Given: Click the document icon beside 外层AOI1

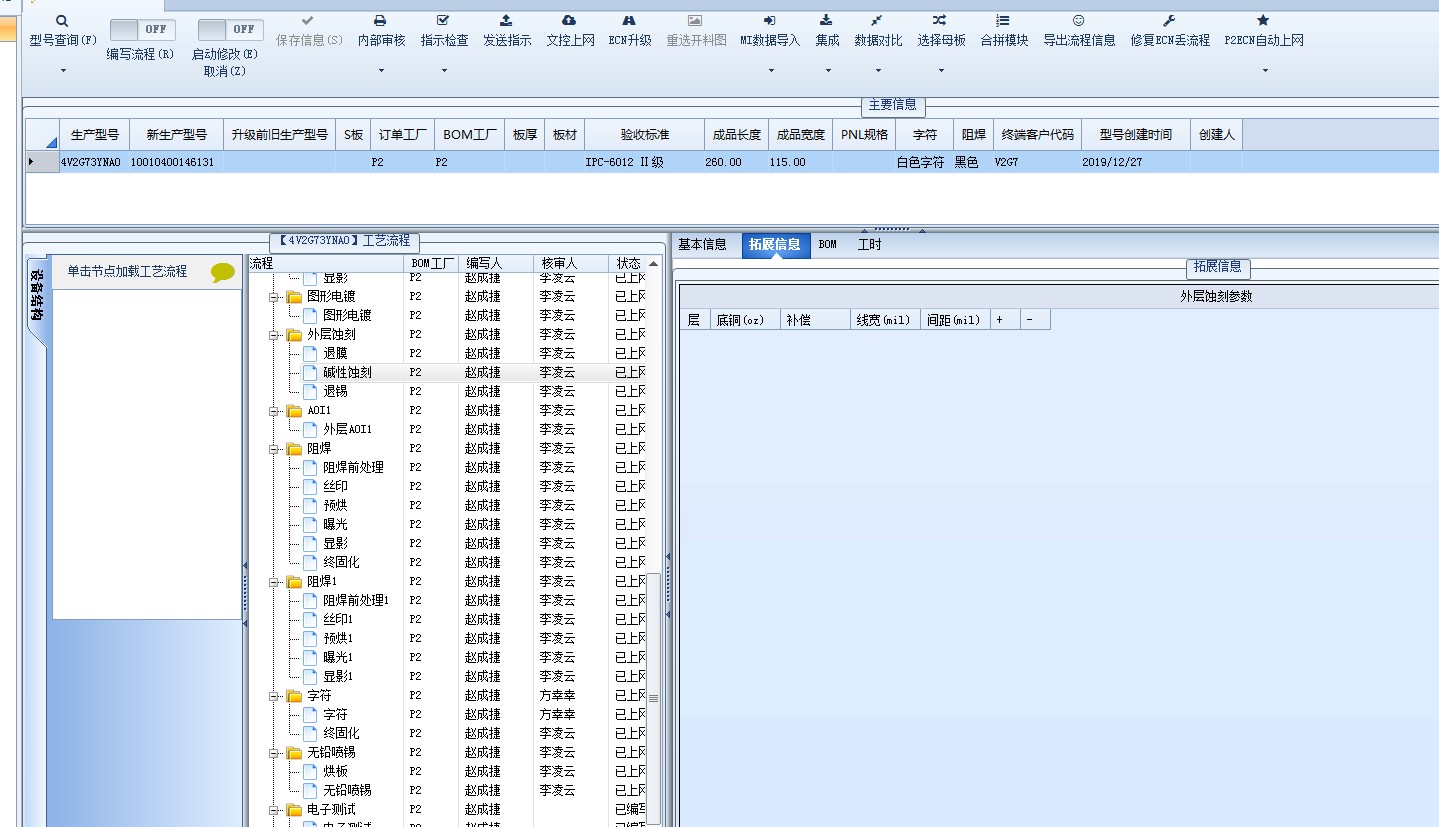Looking at the screenshot, I should click(x=310, y=429).
